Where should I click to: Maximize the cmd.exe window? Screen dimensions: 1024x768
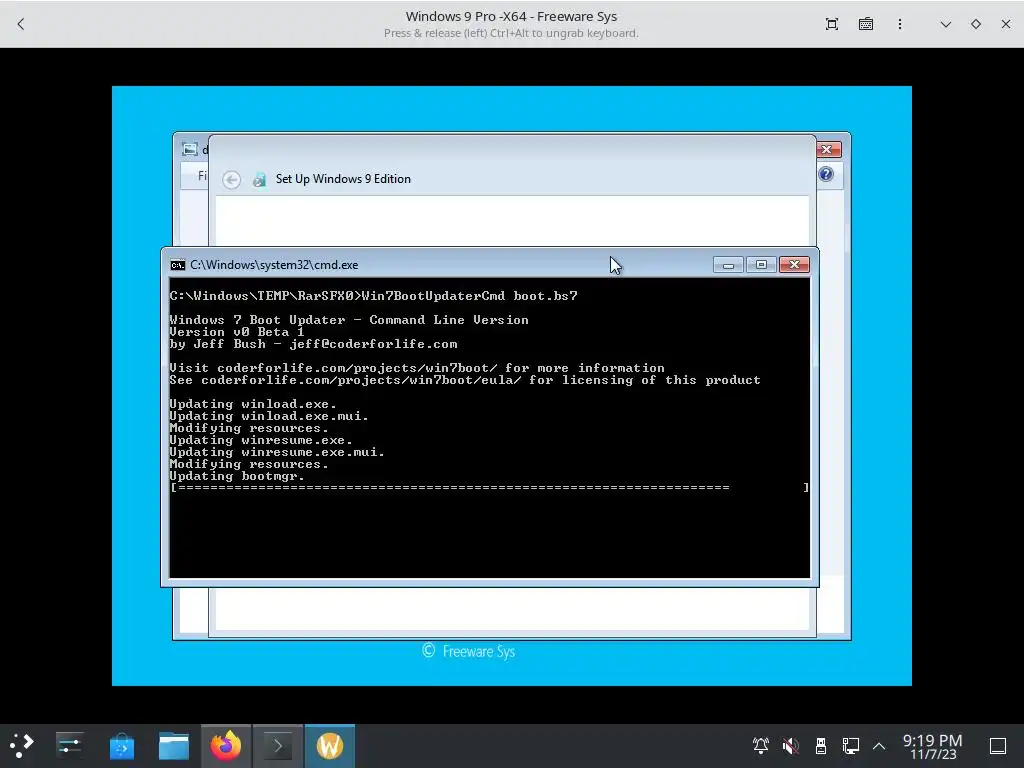tap(761, 264)
